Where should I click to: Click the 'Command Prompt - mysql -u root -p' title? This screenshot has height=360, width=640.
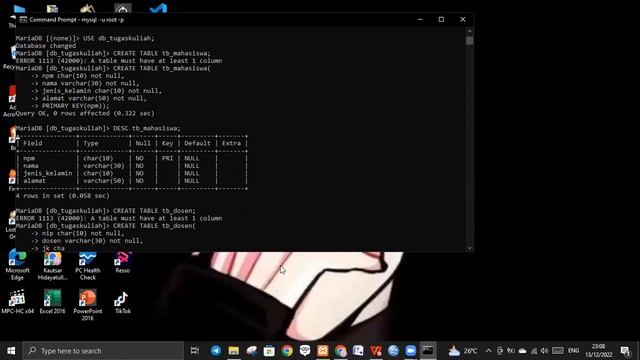coord(77,20)
